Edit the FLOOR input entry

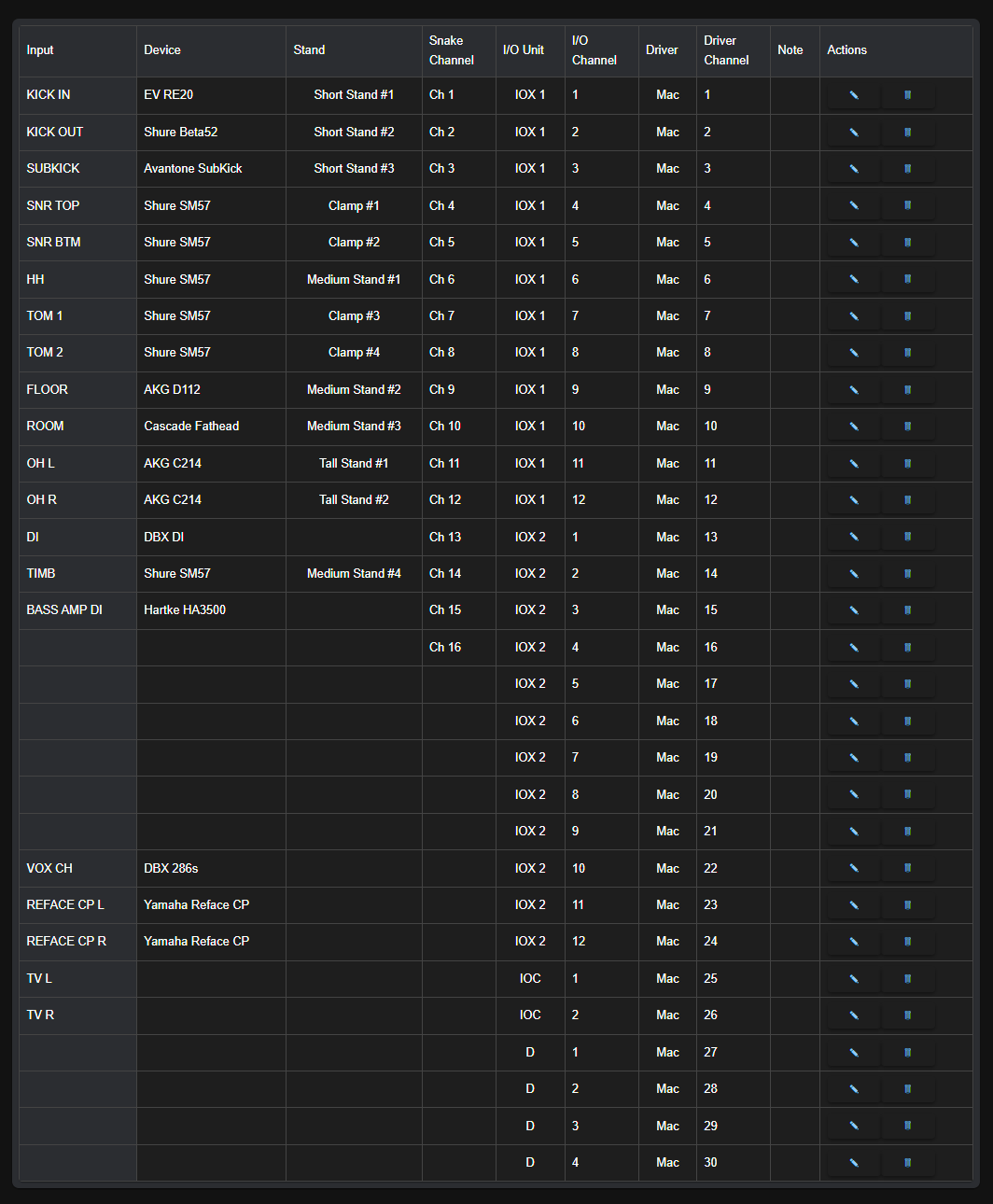click(852, 389)
